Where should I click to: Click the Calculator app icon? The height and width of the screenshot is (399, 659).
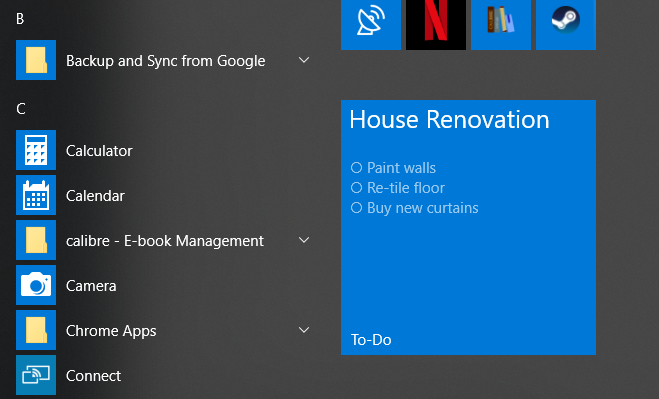tap(36, 150)
